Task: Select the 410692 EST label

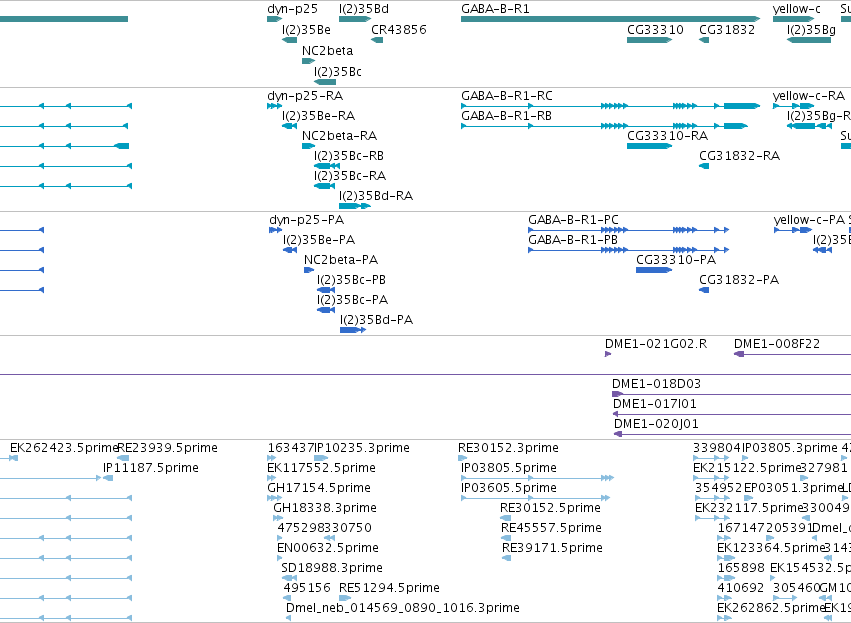Action: click(740, 588)
